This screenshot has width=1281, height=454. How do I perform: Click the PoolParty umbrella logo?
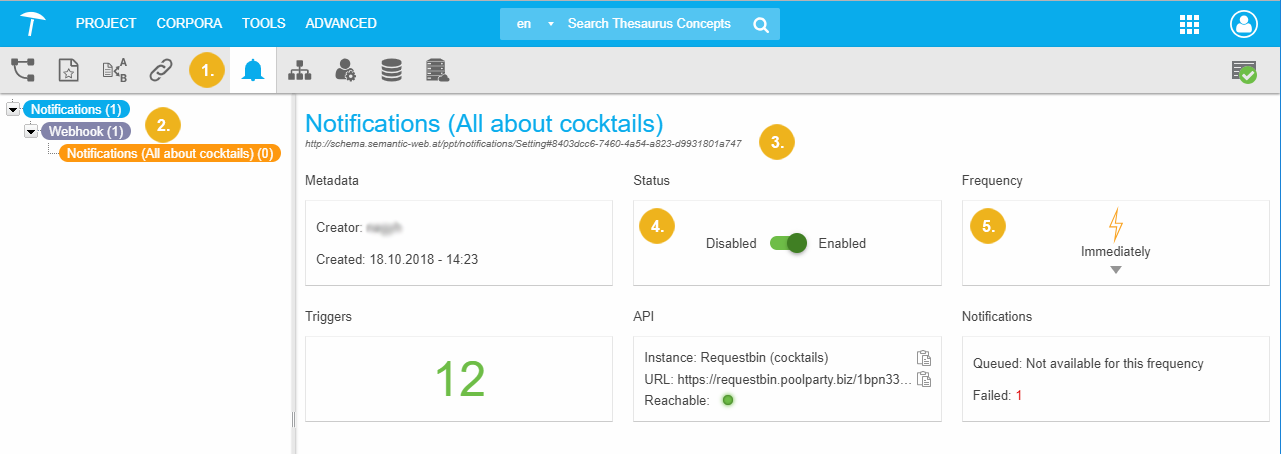(x=33, y=23)
